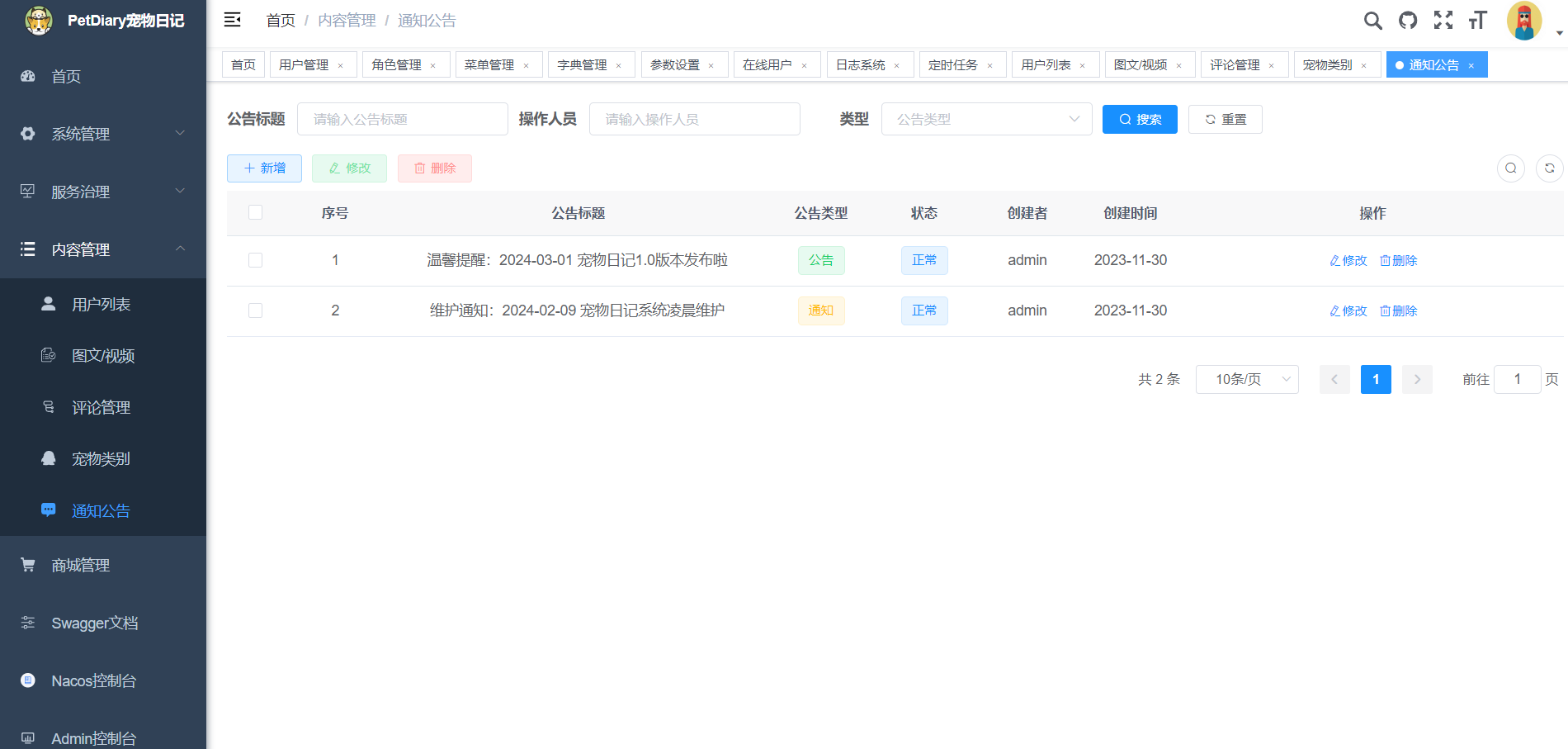Close the 用户列表 tab

click(x=1082, y=65)
